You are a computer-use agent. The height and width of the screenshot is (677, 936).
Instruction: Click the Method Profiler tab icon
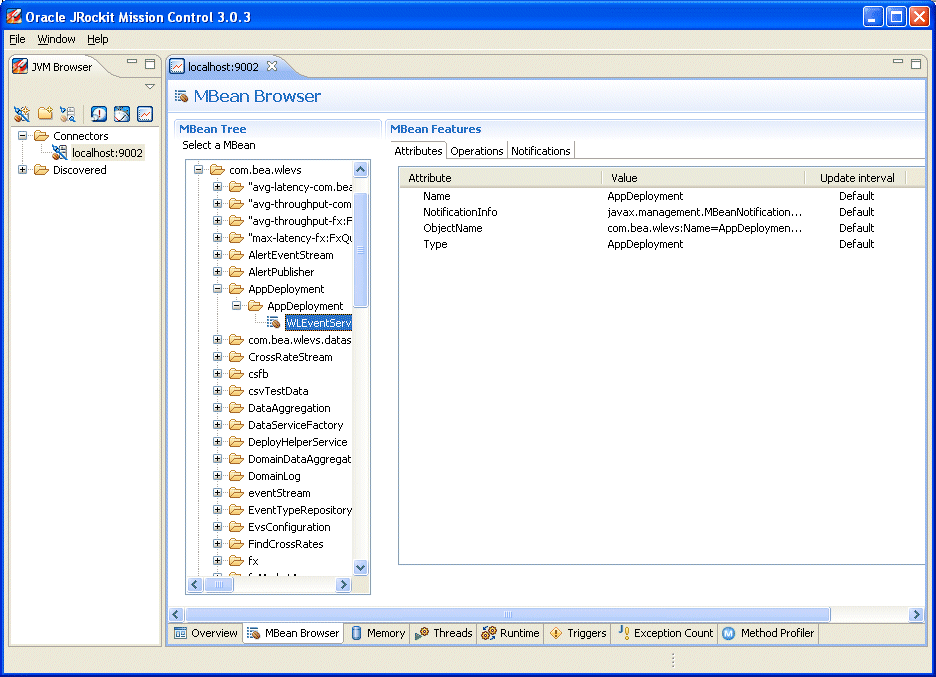tap(728, 633)
